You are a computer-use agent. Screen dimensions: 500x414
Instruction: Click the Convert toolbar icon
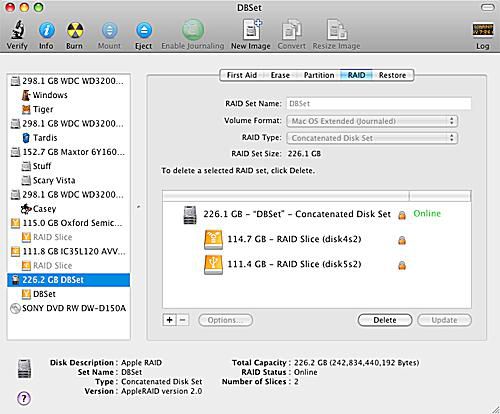pyautogui.click(x=292, y=30)
